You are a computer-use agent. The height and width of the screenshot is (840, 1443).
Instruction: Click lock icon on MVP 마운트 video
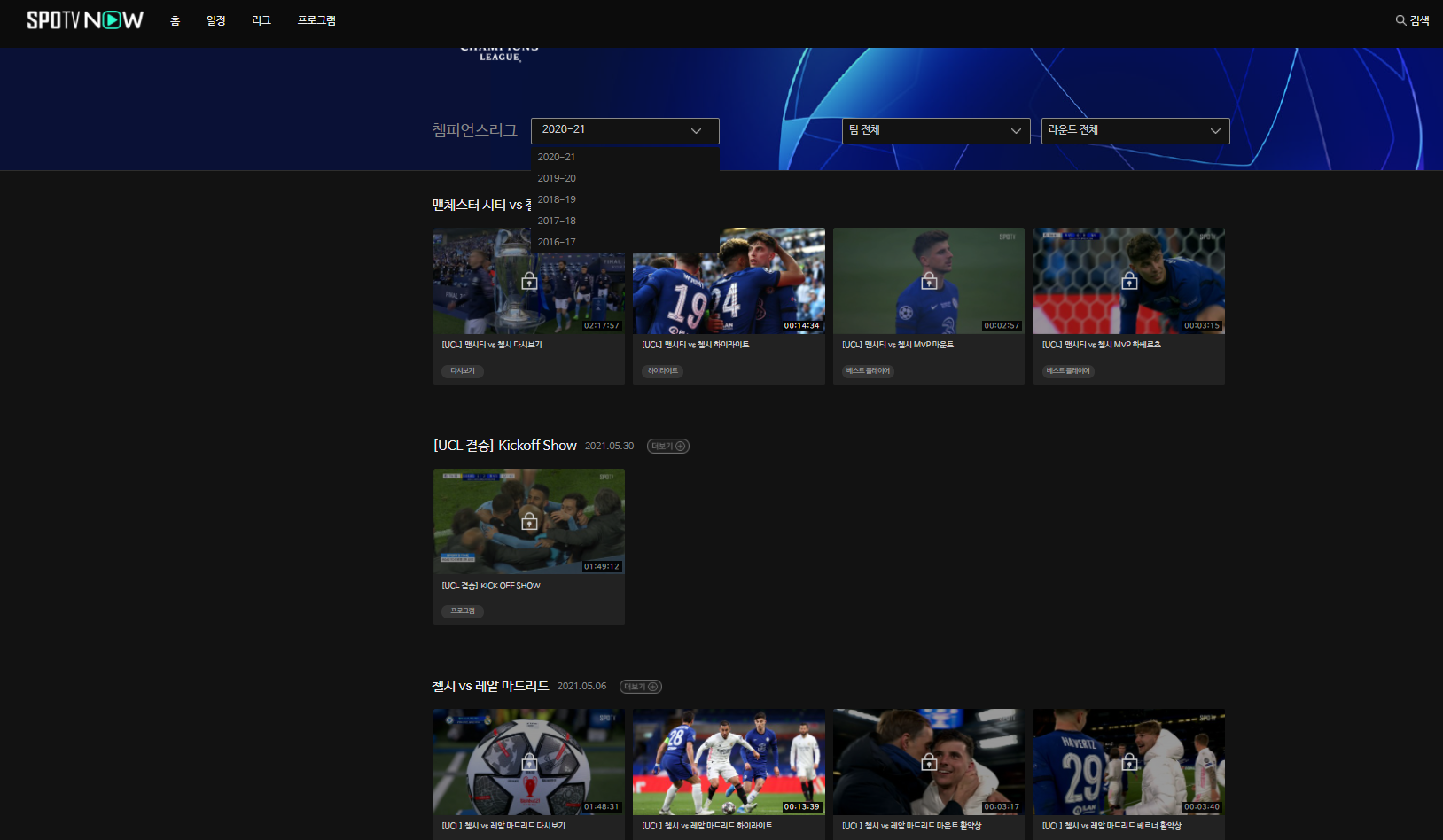tap(929, 281)
